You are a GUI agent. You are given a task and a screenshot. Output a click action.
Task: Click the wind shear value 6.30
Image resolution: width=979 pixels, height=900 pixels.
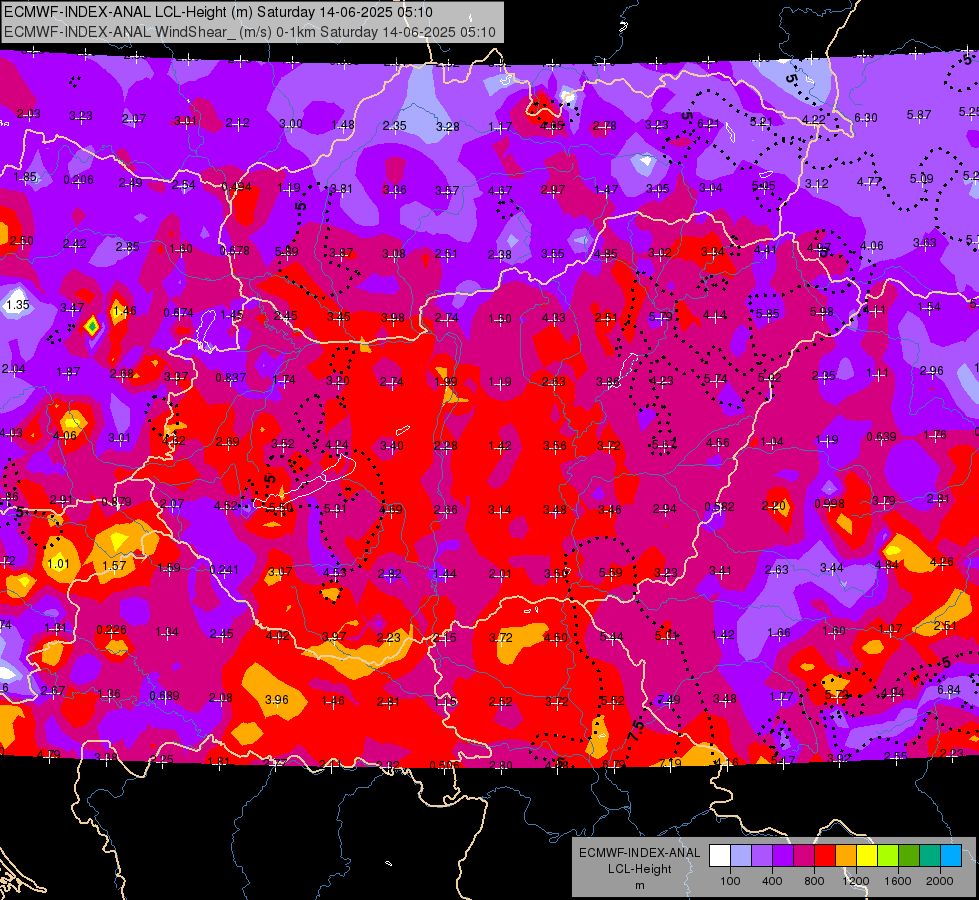(866, 117)
